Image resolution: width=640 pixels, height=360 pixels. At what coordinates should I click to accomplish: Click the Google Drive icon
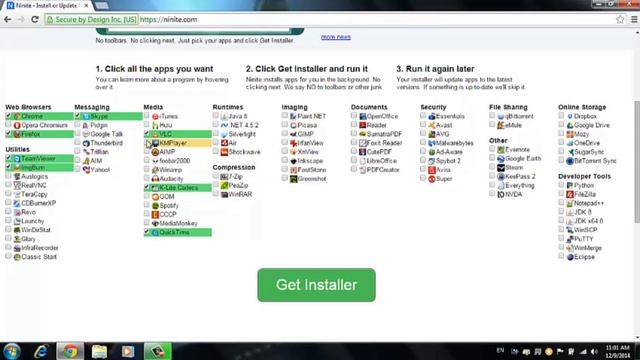click(x=570, y=125)
